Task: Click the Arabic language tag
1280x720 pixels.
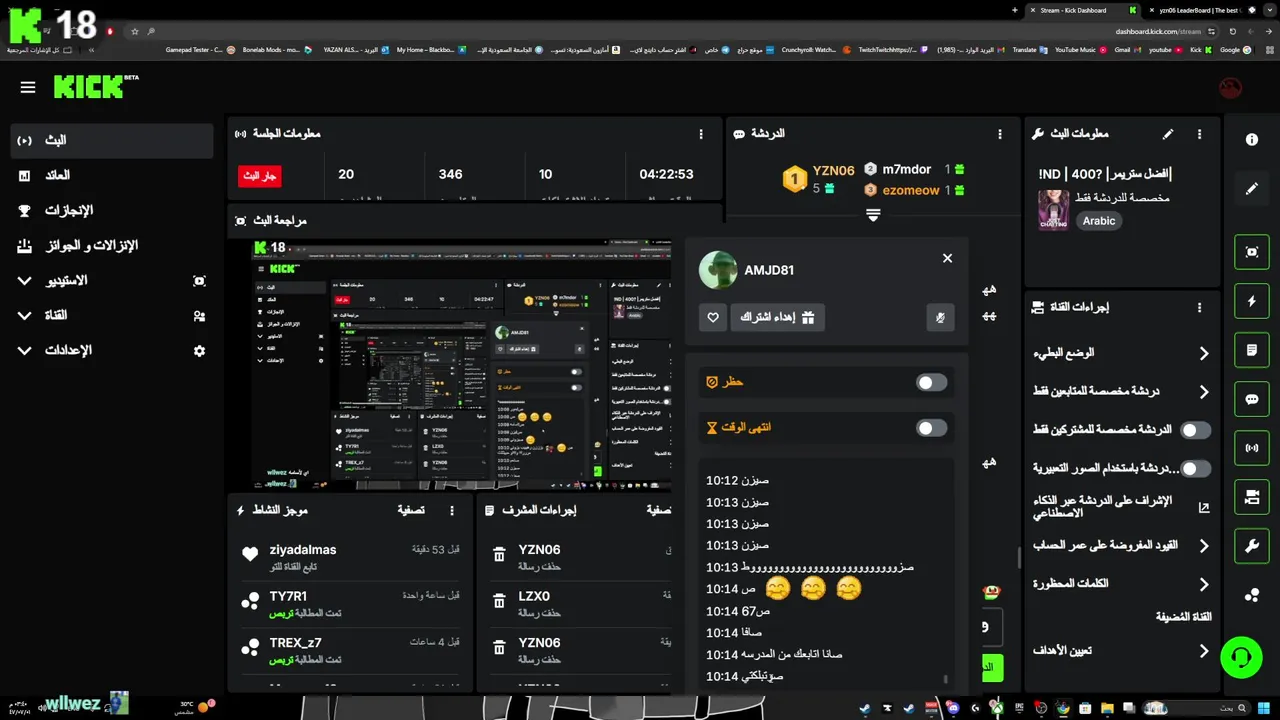Action: [x=1099, y=221]
